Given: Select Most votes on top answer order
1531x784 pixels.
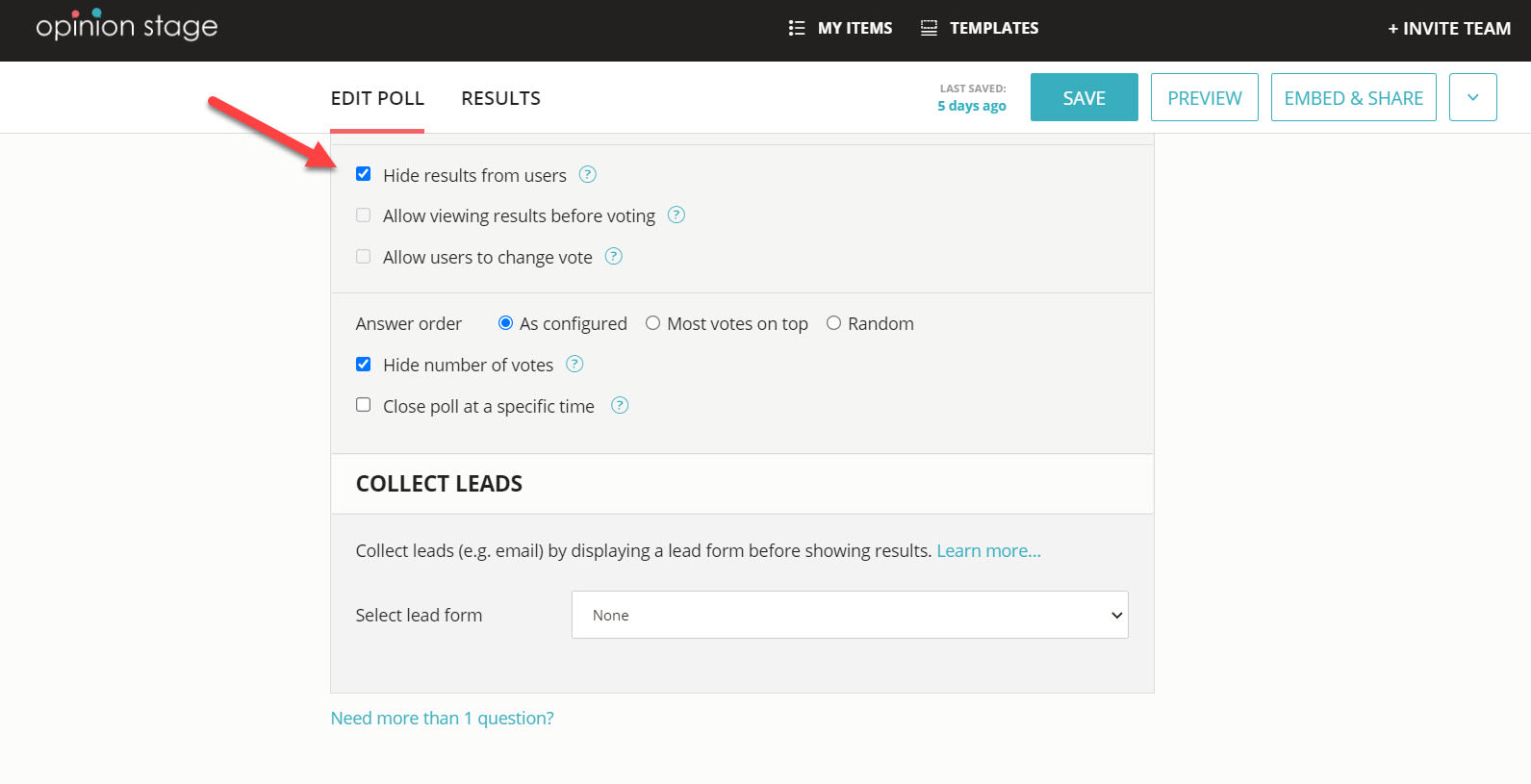Looking at the screenshot, I should [x=653, y=323].
